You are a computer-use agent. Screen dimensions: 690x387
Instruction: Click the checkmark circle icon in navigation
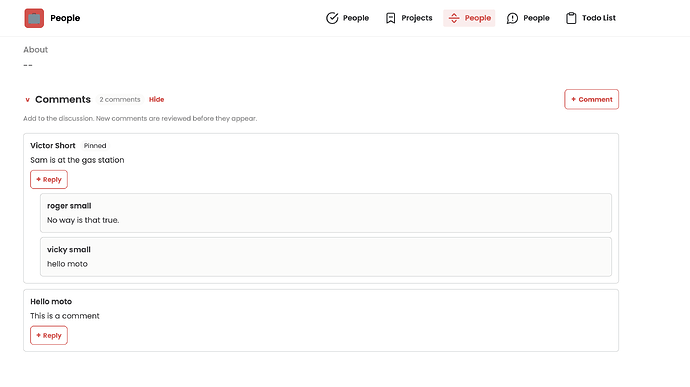(332, 18)
